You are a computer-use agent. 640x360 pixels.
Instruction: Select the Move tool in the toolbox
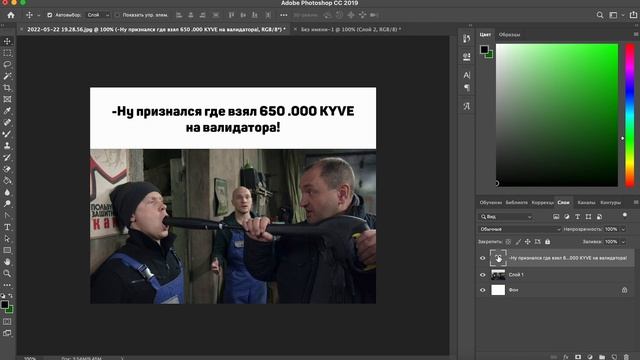click(7, 41)
